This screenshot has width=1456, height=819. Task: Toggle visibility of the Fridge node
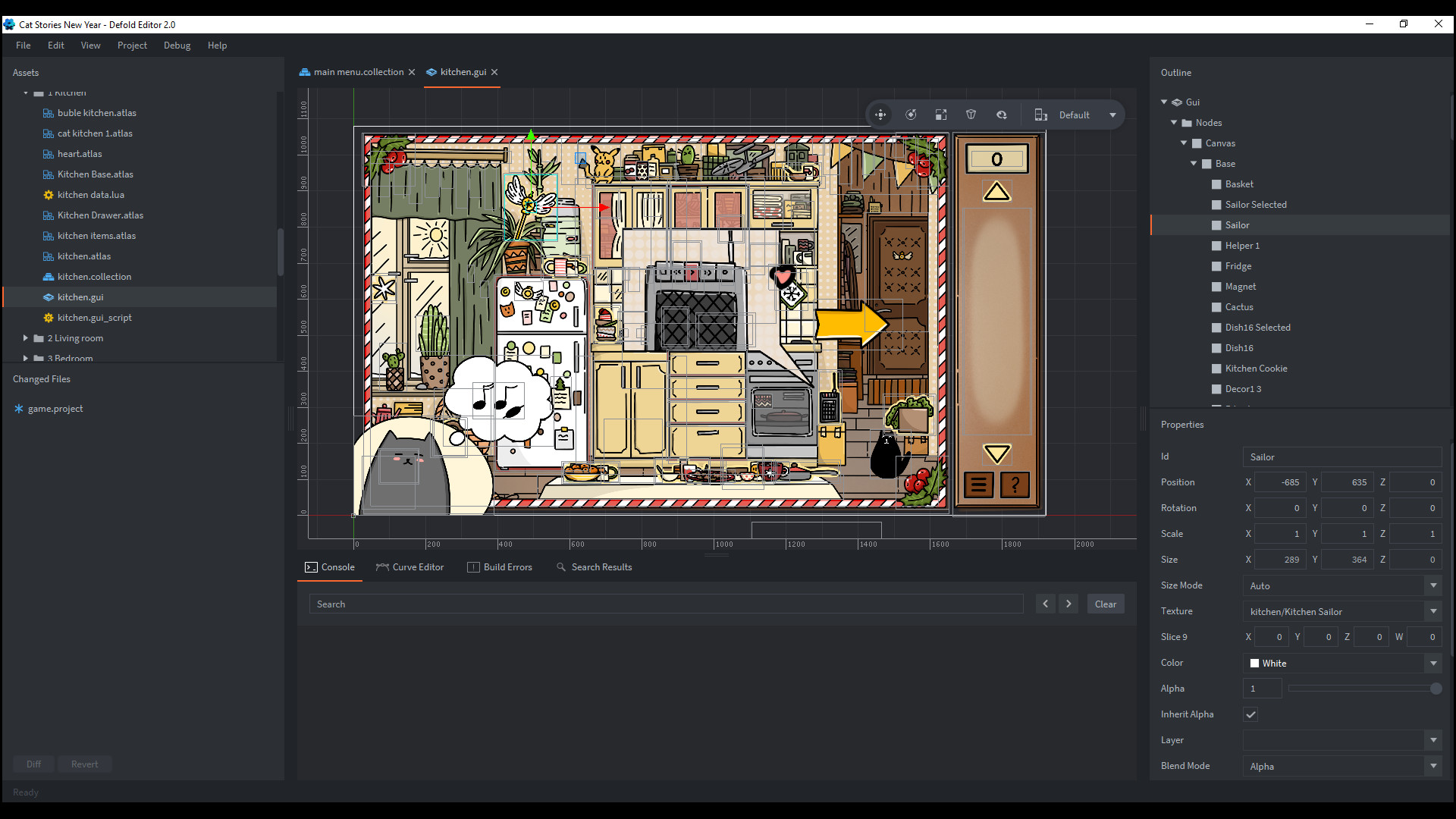1216,265
